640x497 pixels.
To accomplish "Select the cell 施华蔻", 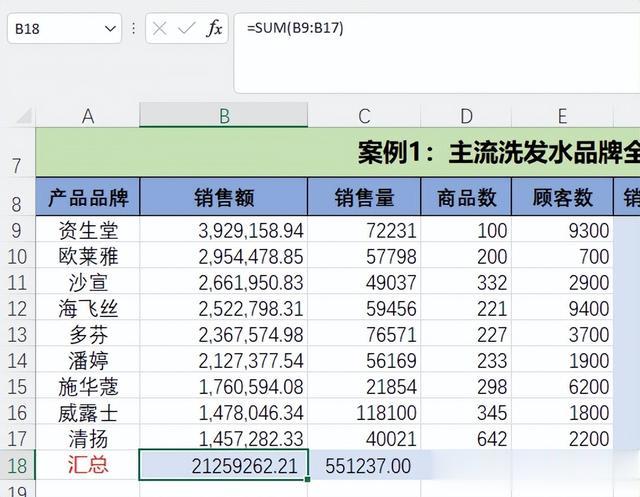I will click(88, 386).
